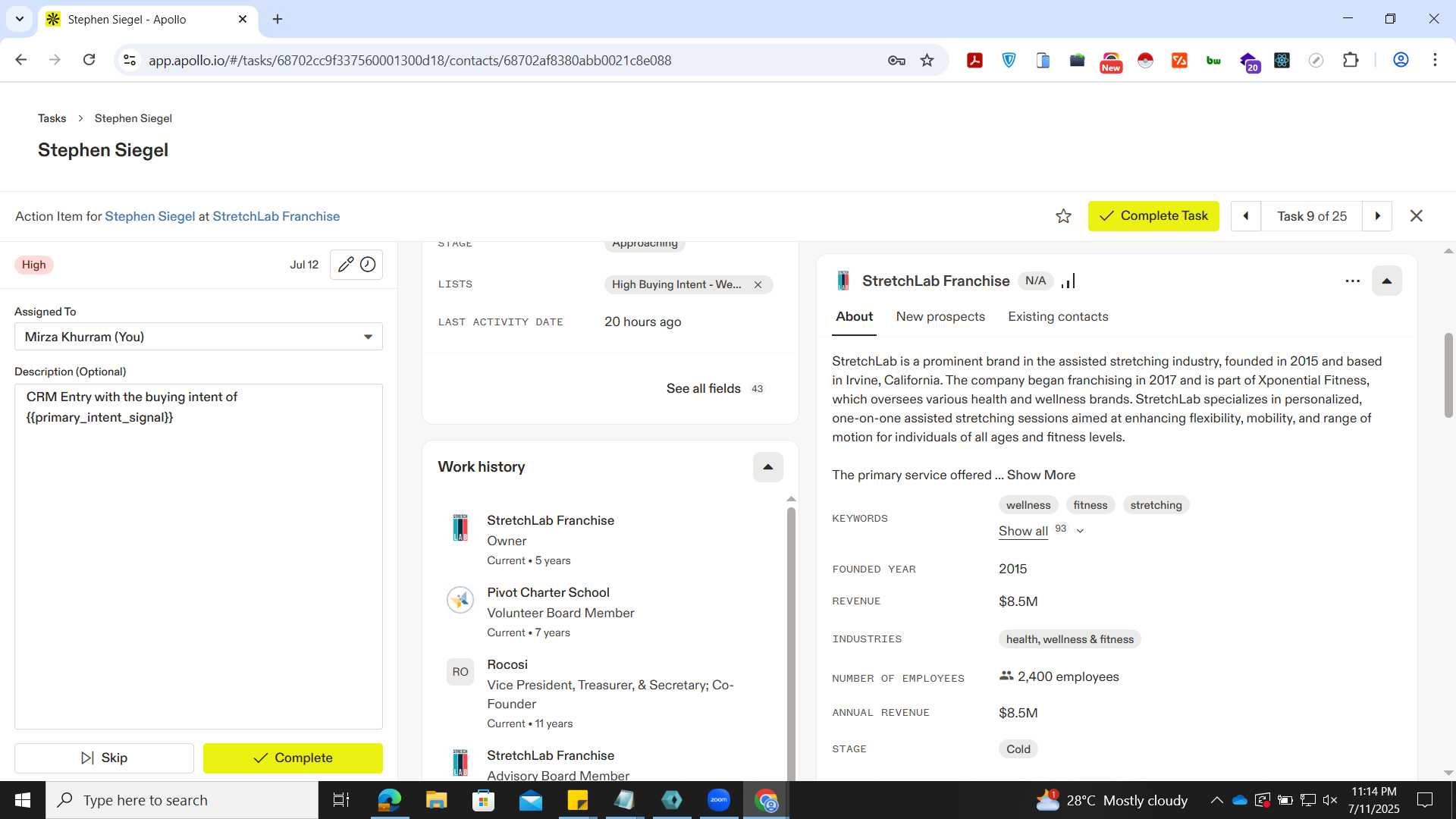Switch to Existing contacts tab
This screenshot has height=819, width=1456.
click(1058, 317)
